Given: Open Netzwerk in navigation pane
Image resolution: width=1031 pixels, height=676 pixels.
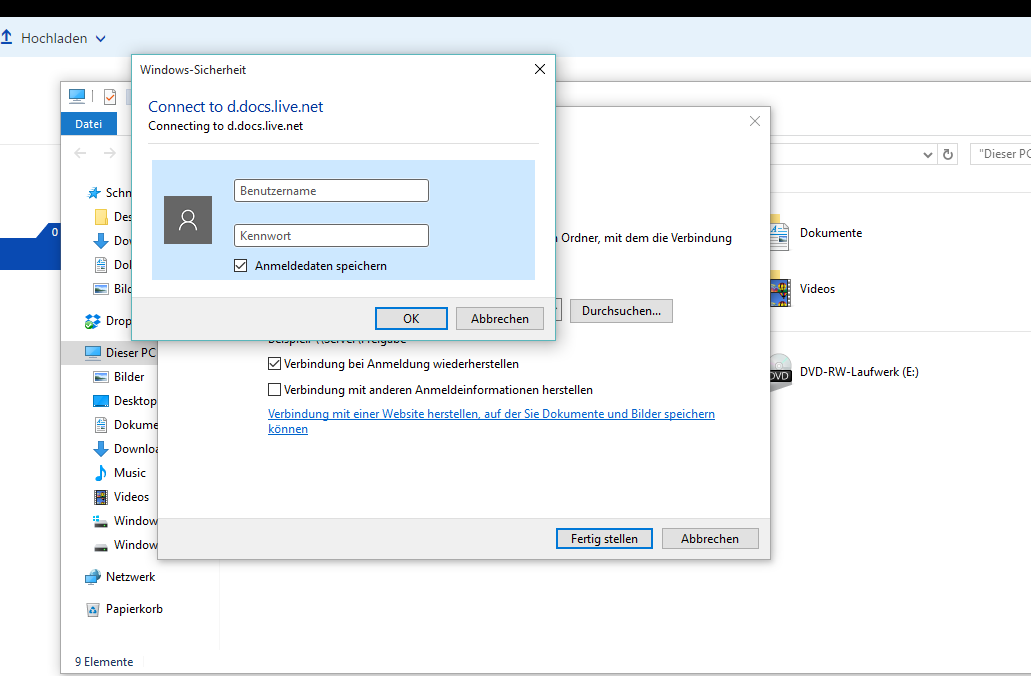Looking at the screenshot, I should [x=130, y=577].
